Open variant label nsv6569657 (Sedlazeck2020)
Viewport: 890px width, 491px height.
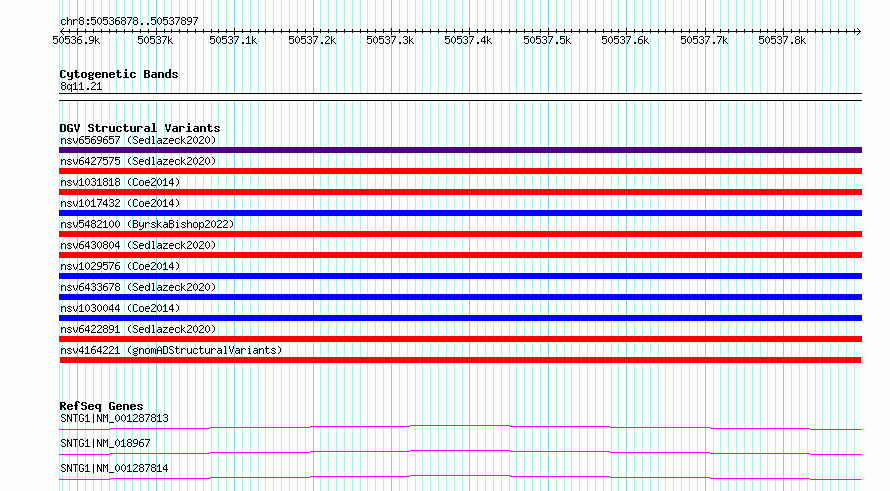tap(138, 140)
